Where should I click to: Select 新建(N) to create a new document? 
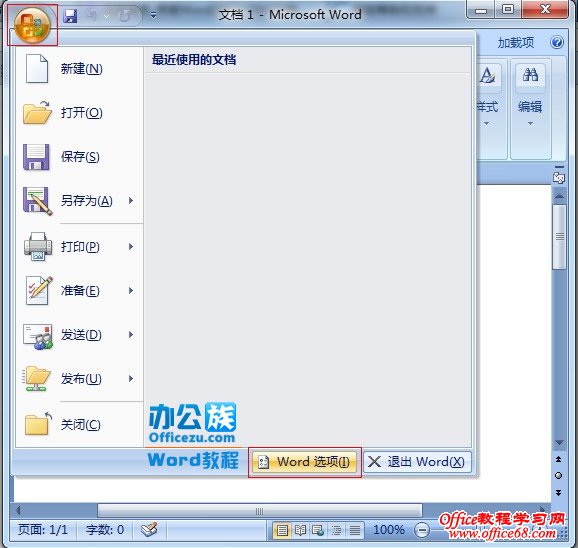tap(79, 69)
